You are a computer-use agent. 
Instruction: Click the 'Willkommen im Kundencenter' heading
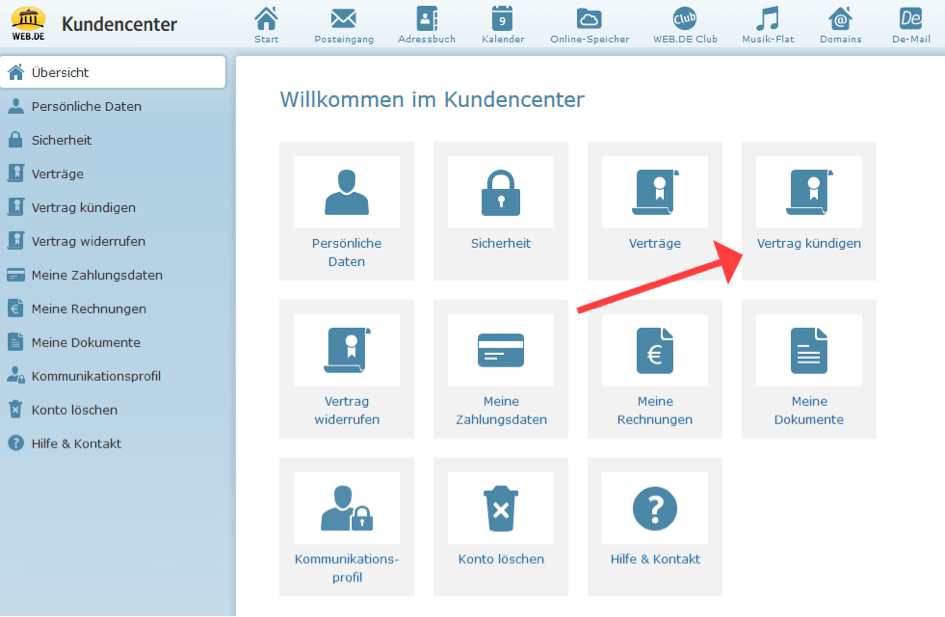point(432,99)
